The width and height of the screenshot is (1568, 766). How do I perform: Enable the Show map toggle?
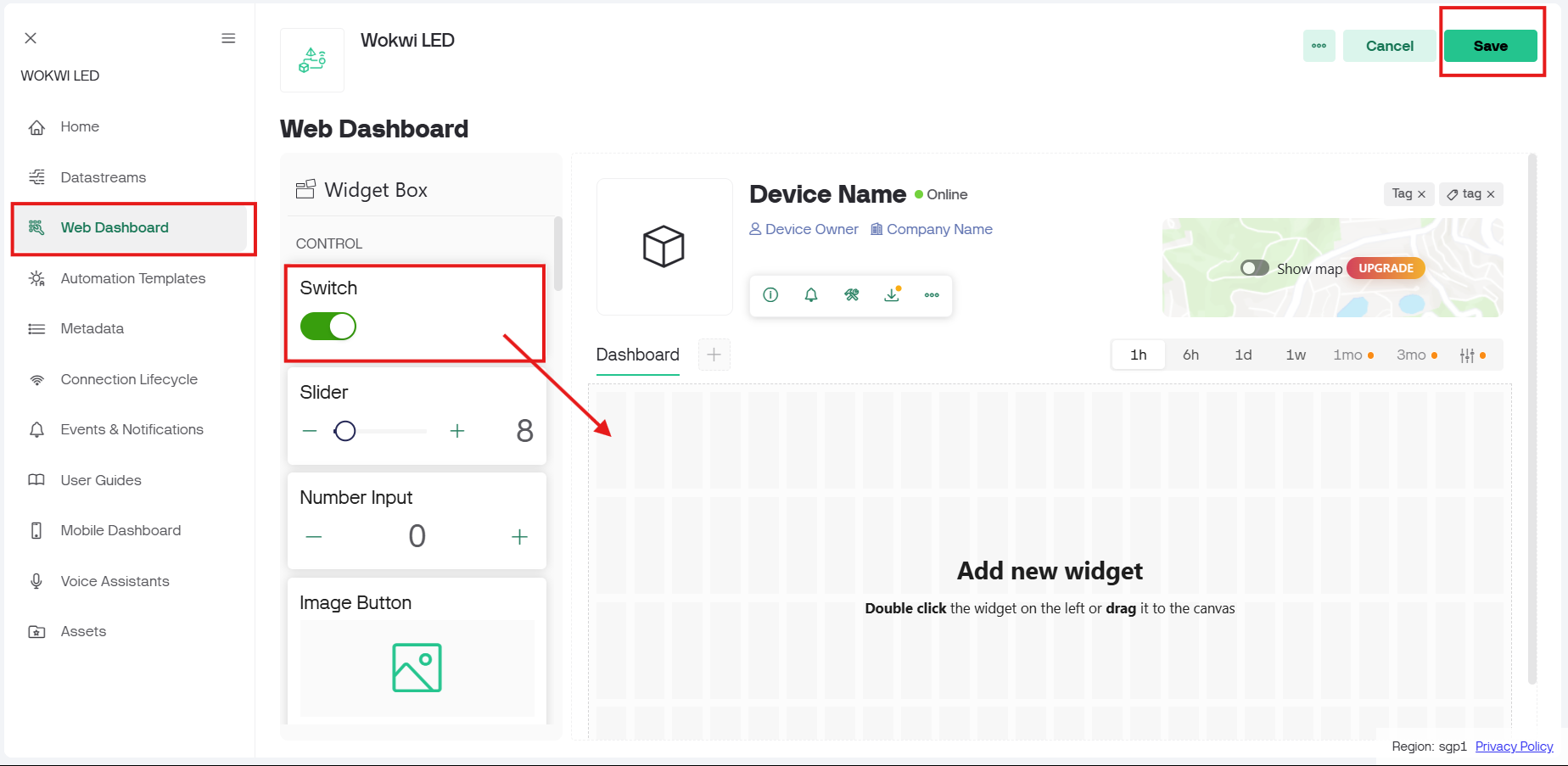click(1253, 268)
